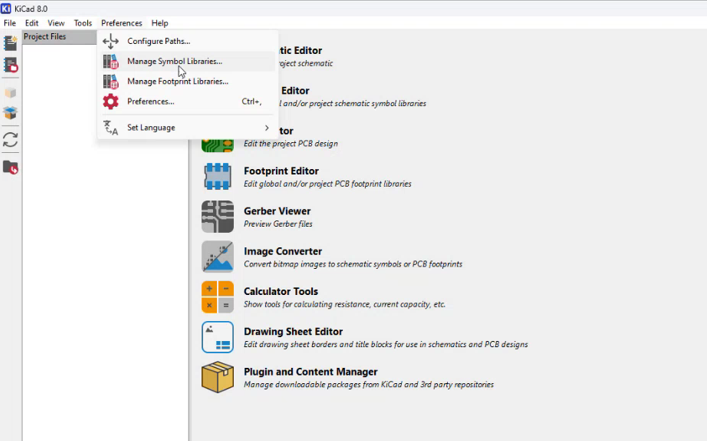
Task: Launch Footprint Editor via its icon
Action: 217,176
